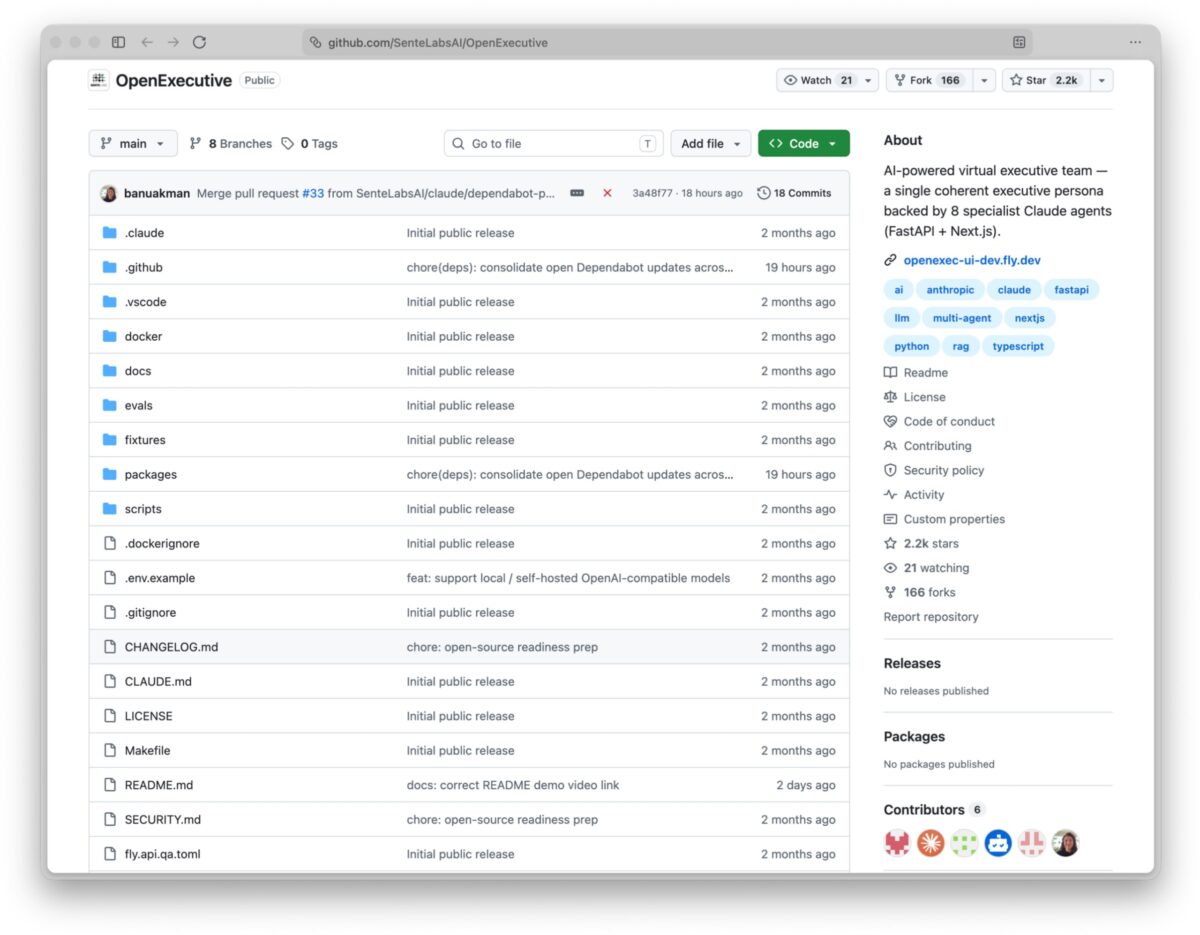Open the README.md file
The image size is (1200, 935).
pos(159,785)
